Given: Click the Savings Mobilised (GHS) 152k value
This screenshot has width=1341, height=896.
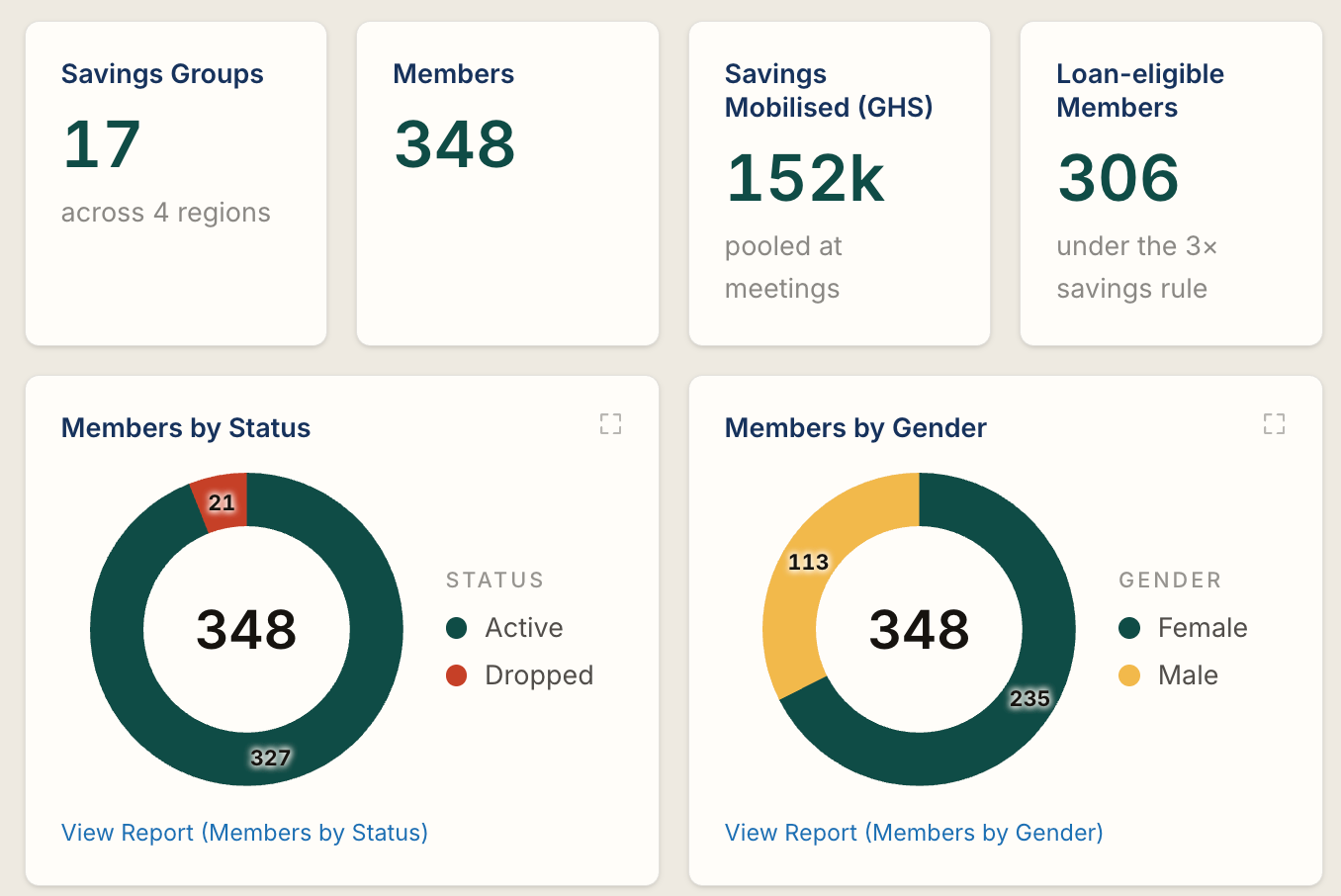Looking at the screenshot, I should (806, 178).
